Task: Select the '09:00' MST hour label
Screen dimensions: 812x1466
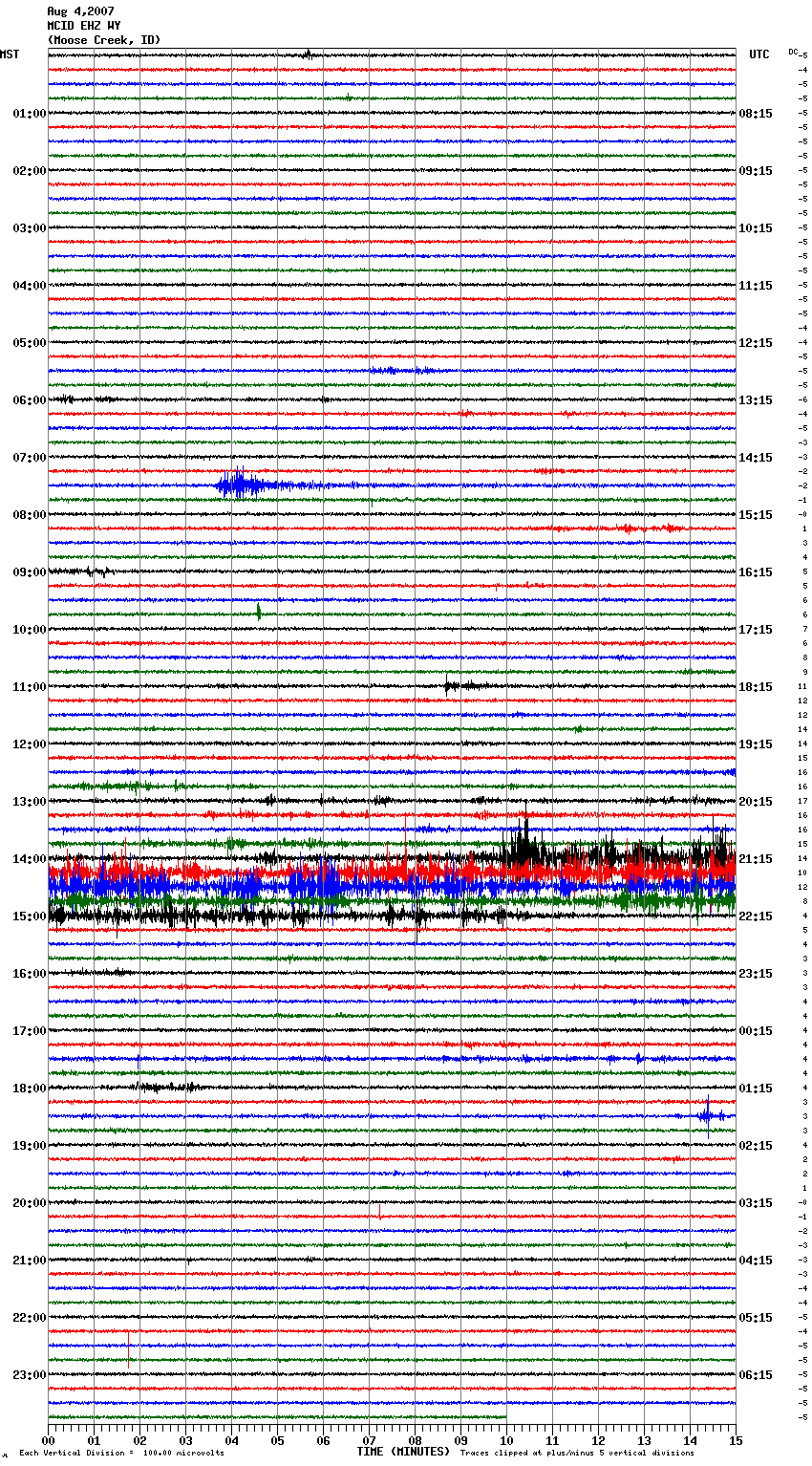Action: 29,572
